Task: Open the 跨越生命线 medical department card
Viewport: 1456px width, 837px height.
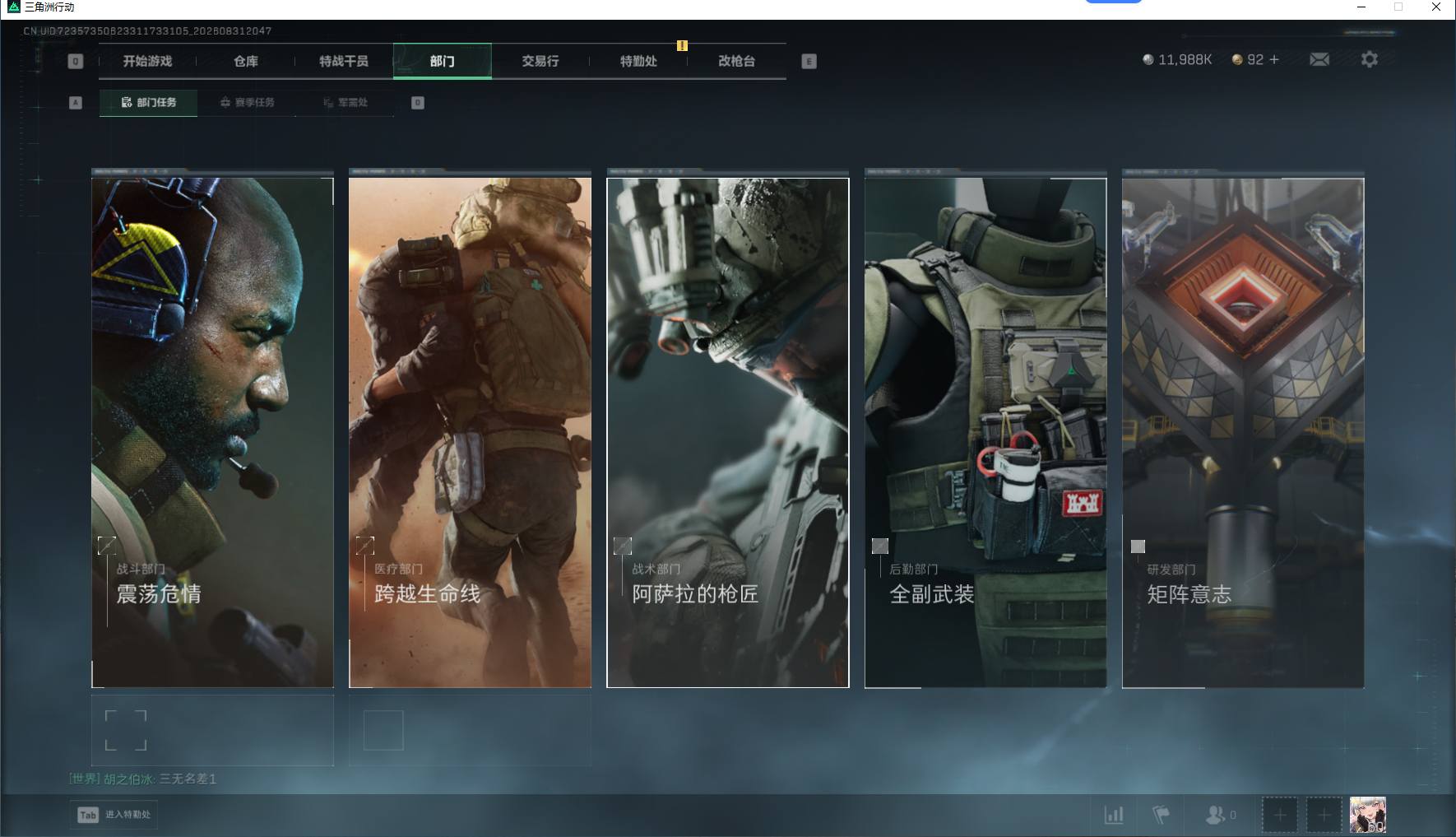Action: 470,432
